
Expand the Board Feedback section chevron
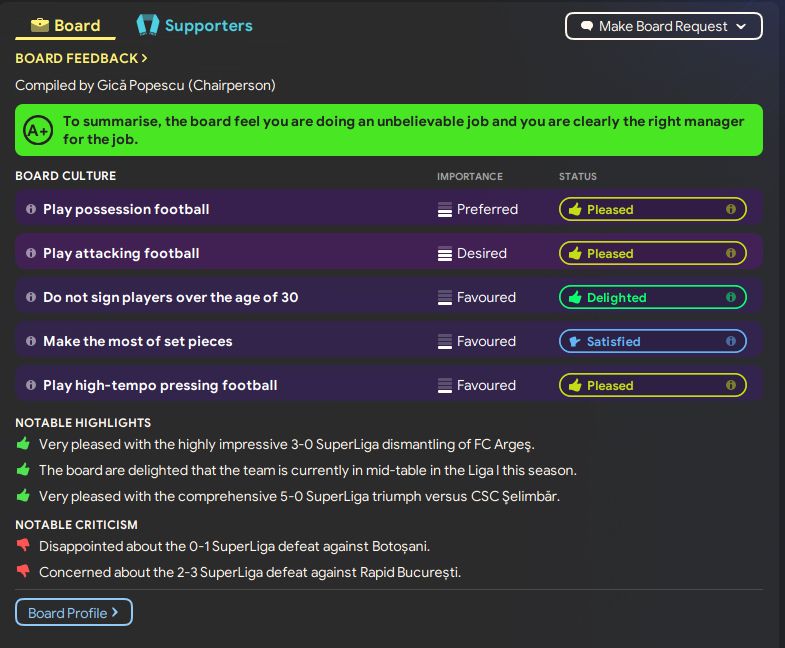tap(145, 58)
